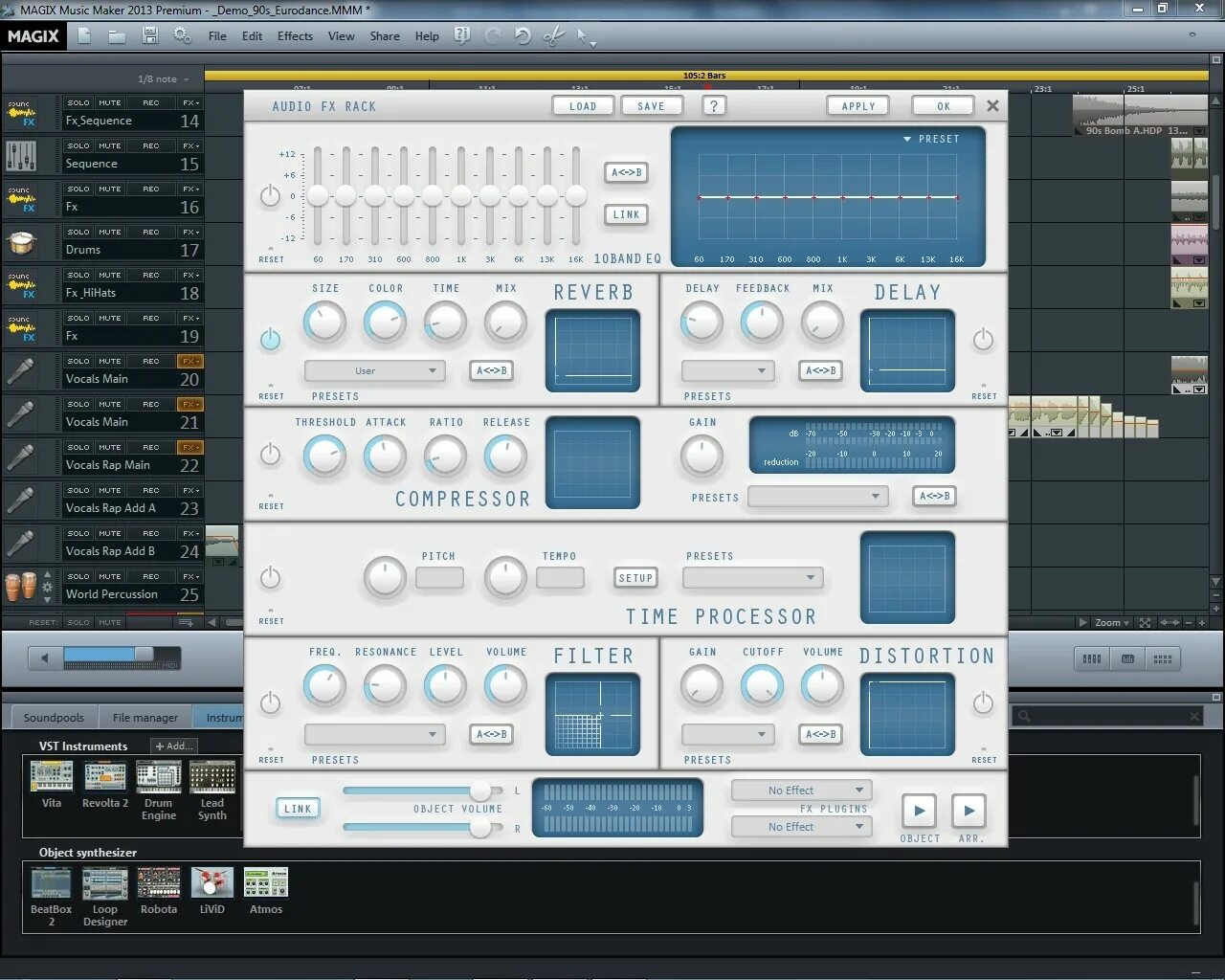Select the scissors cut tool
This screenshot has width=1225, height=980.
click(x=553, y=35)
